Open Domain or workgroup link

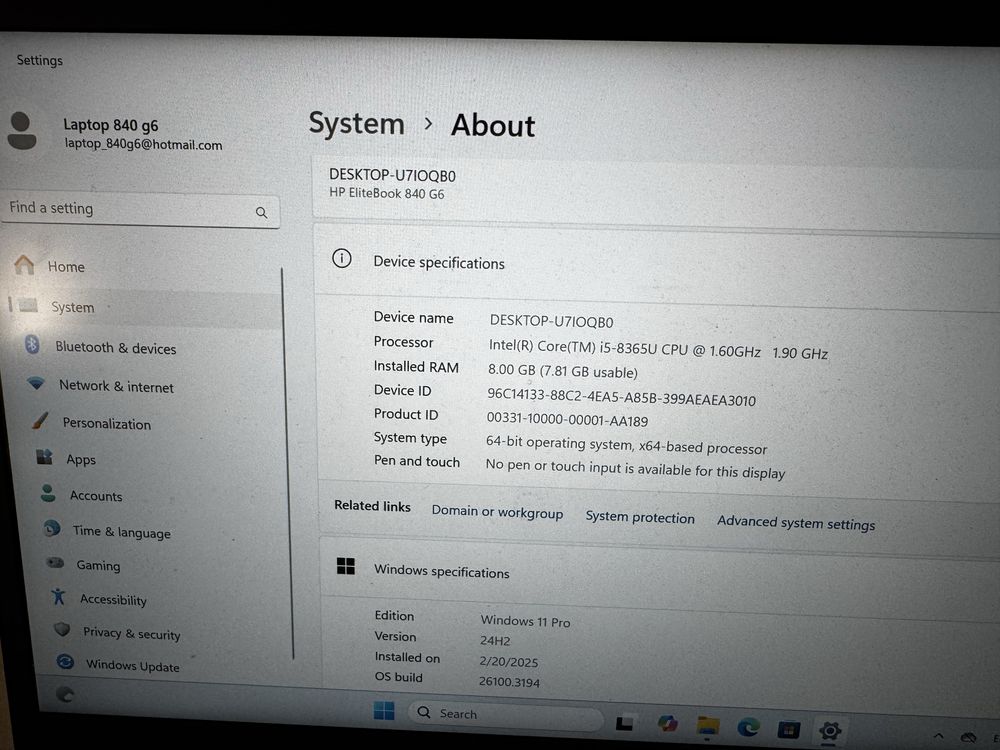click(497, 512)
